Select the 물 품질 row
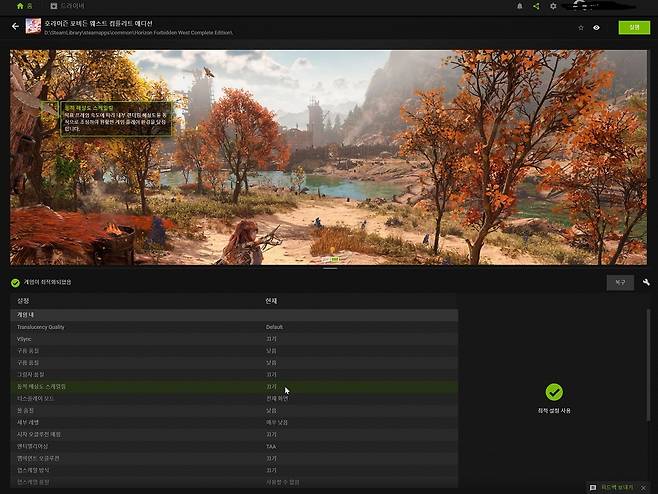The width and height of the screenshot is (658, 494). [x=234, y=410]
